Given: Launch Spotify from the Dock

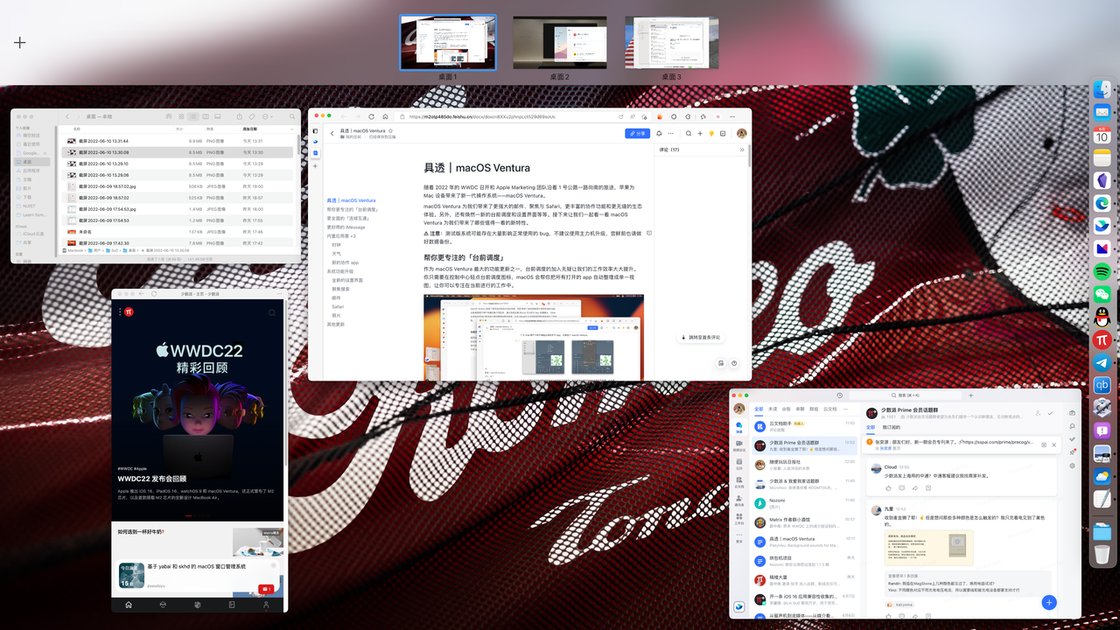Looking at the screenshot, I should coord(1102,271).
